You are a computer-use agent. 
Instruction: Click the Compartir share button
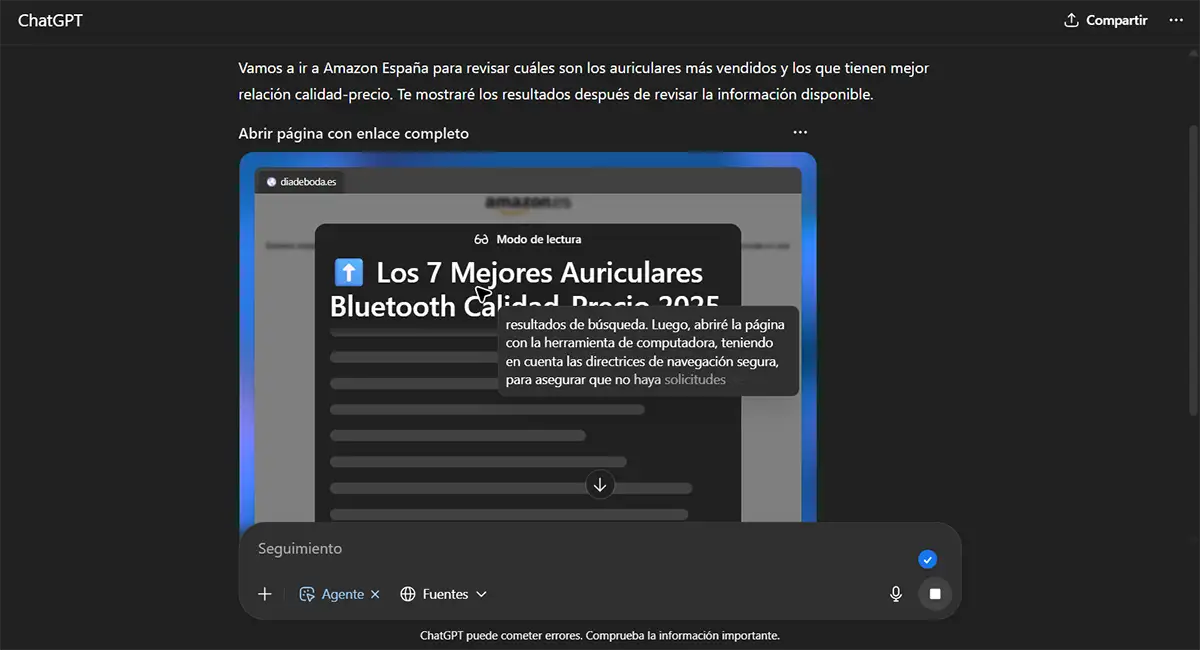click(1105, 20)
